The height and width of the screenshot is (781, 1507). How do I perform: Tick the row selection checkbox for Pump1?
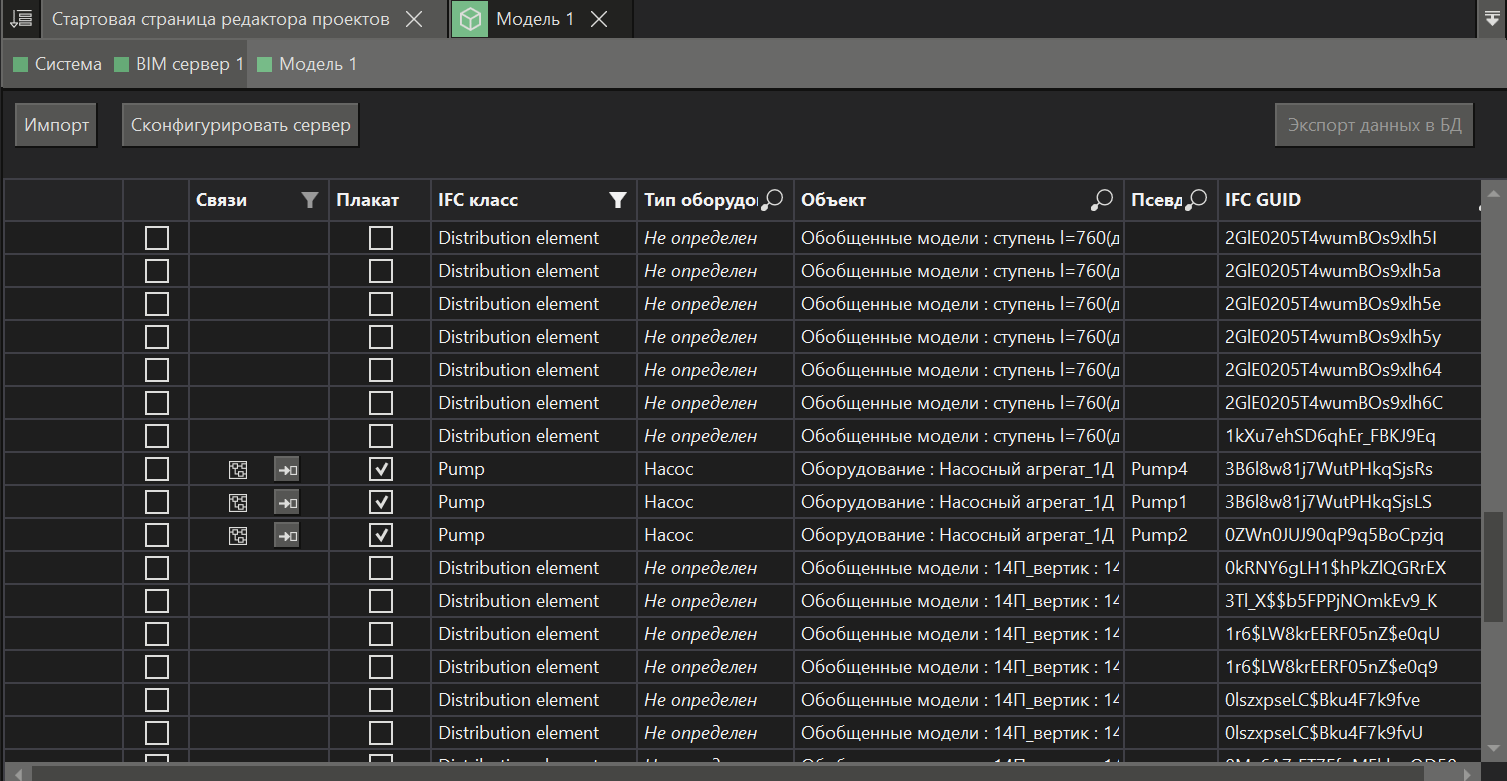click(x=157, y=502)
